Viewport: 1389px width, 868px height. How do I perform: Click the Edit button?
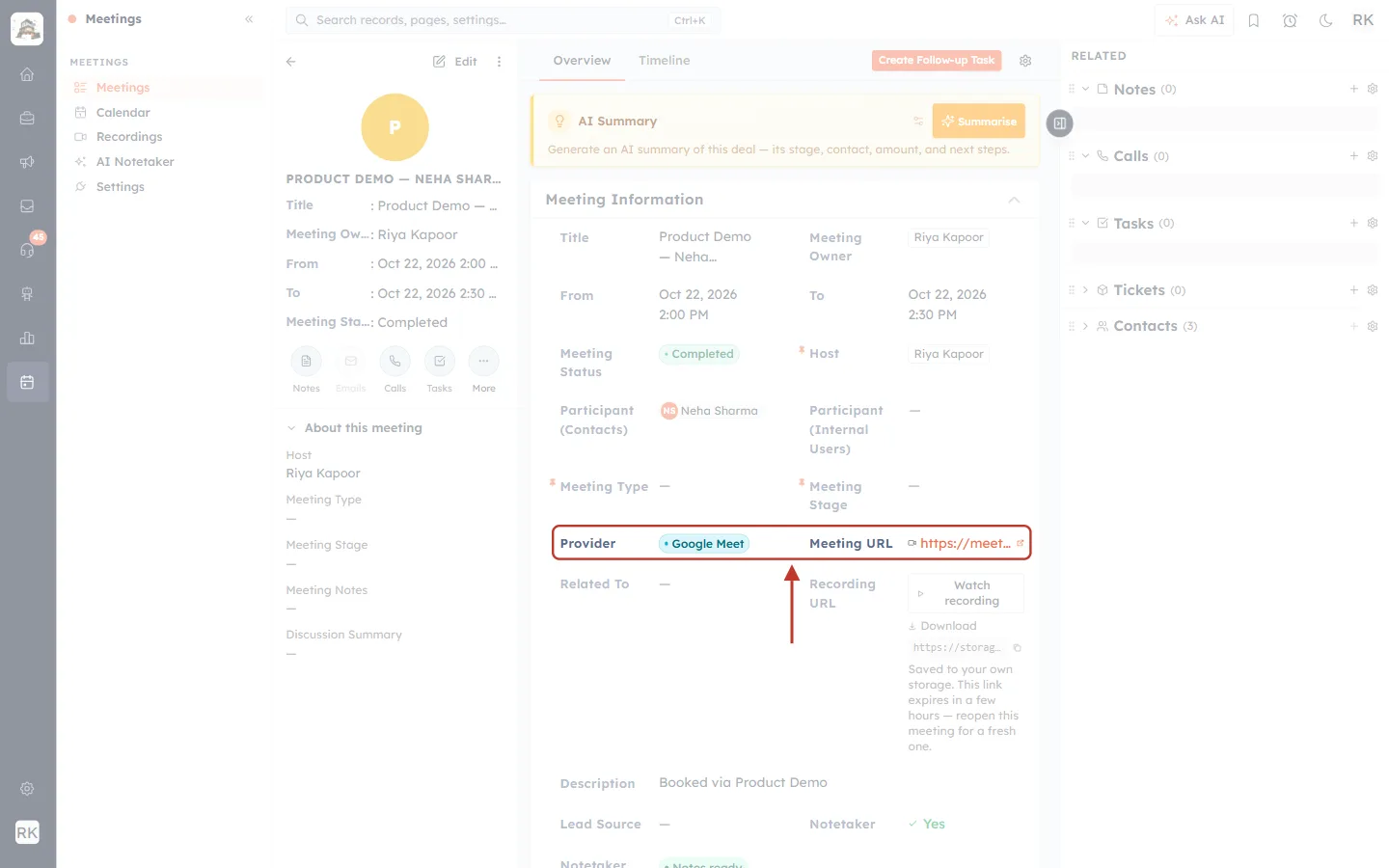(455, 62)
